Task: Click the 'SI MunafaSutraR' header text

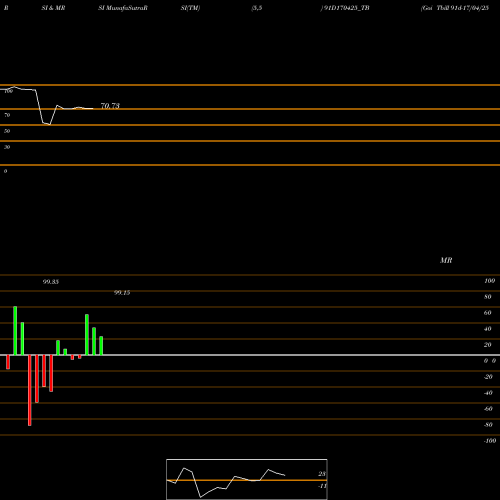Action: coord(123,8)
